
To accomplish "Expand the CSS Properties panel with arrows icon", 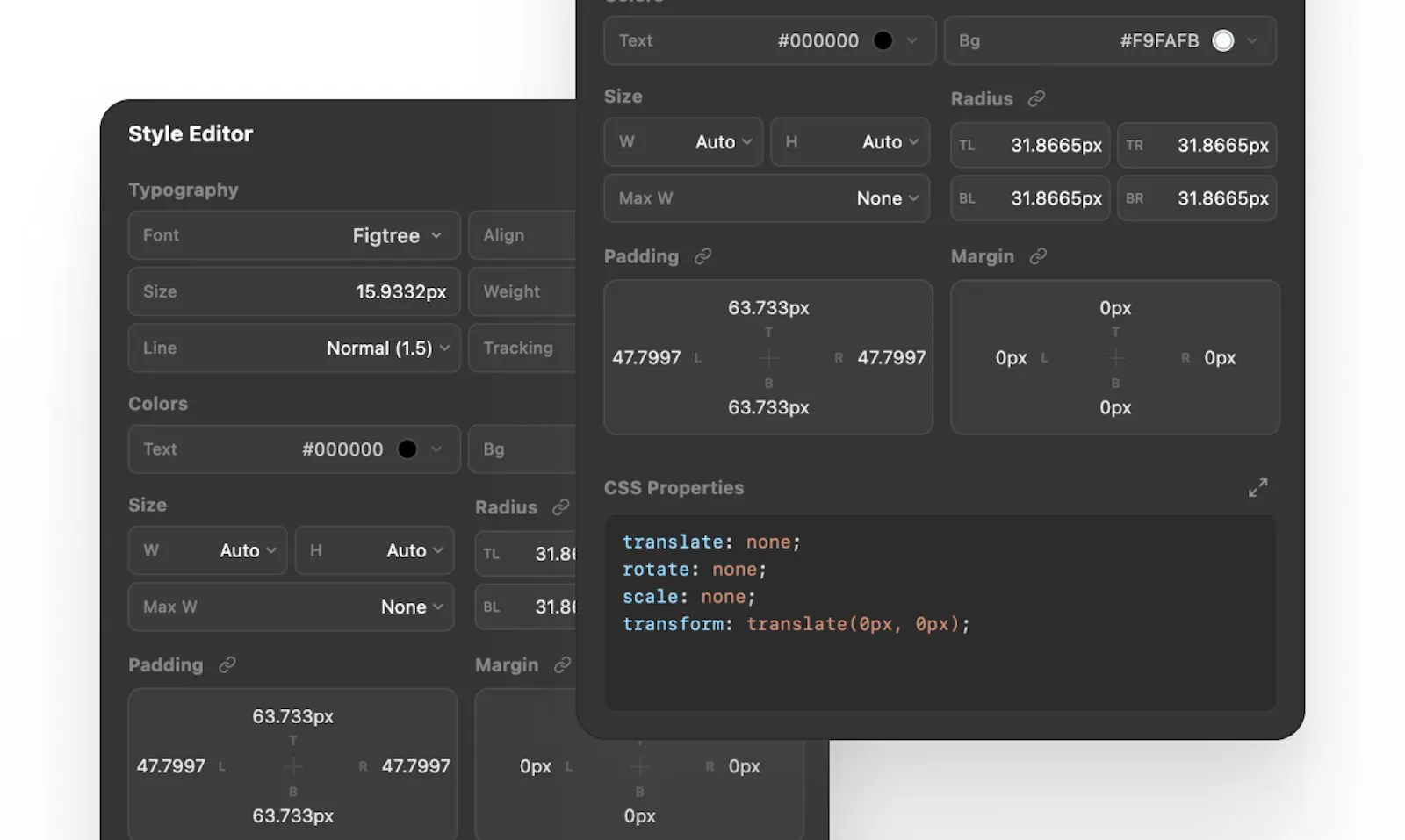I will point(1257,487).
